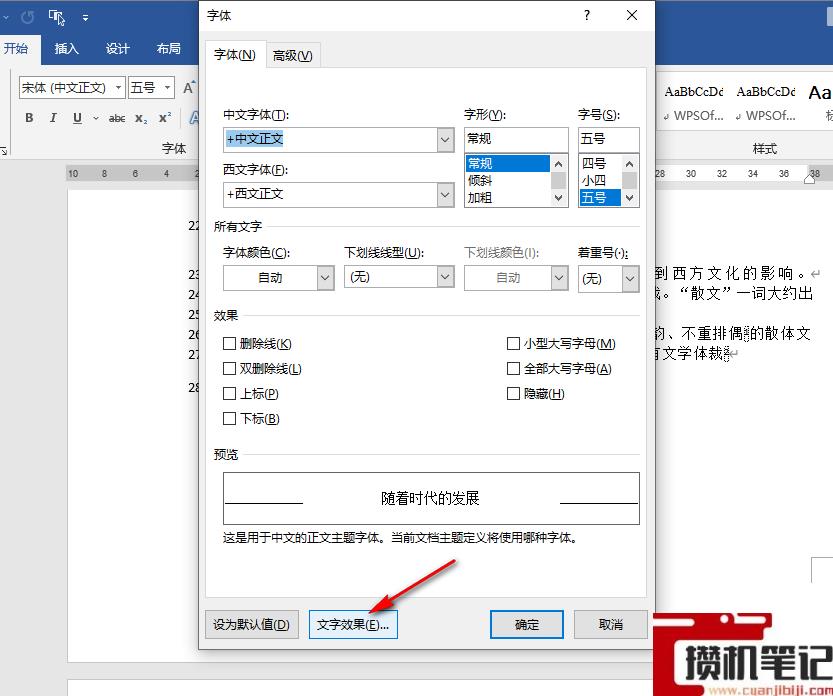
Task: Select 五号 in the 字号 list
Action: point(600,198)
